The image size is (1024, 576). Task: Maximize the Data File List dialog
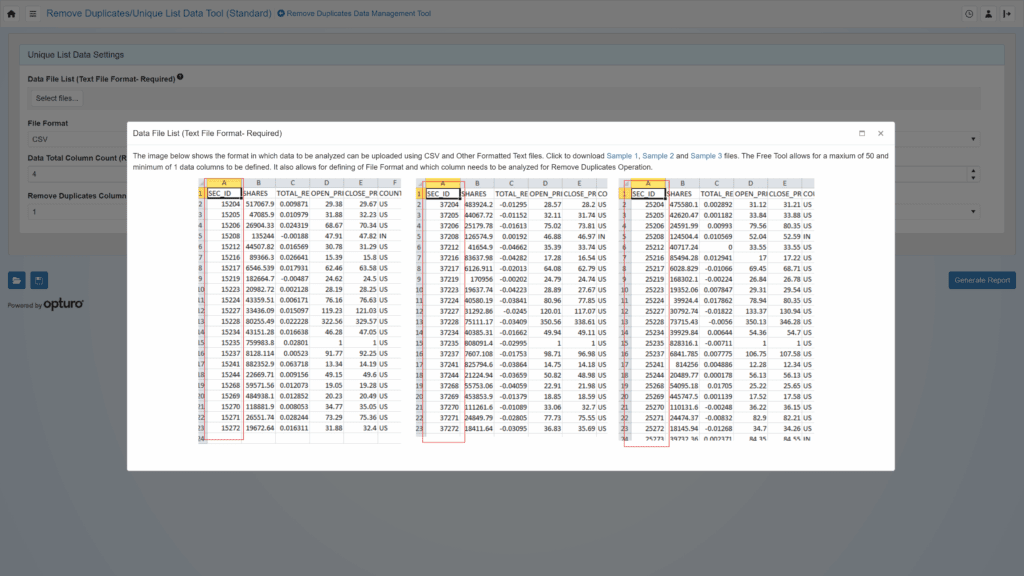[x=861, y=133]
